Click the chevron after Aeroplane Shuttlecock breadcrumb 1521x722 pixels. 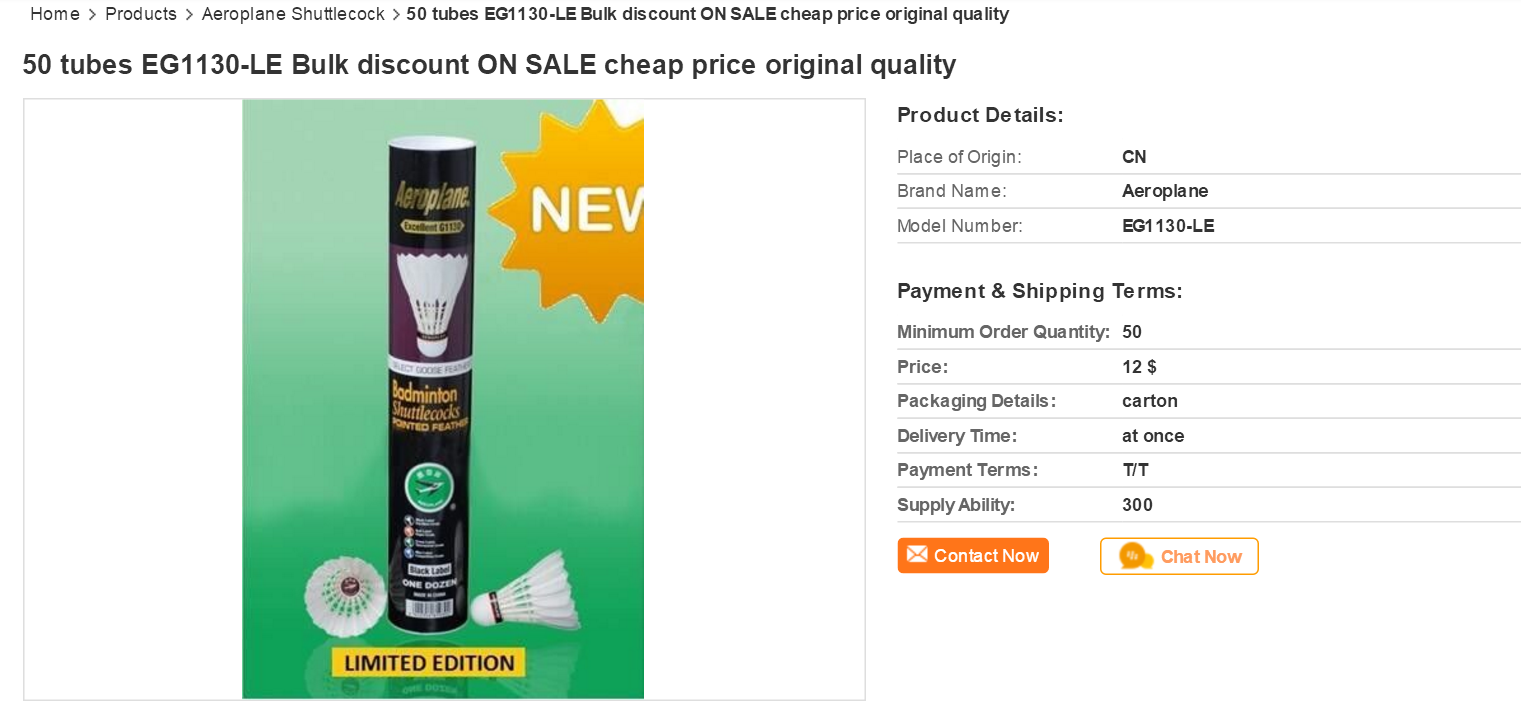pos(396,15)
